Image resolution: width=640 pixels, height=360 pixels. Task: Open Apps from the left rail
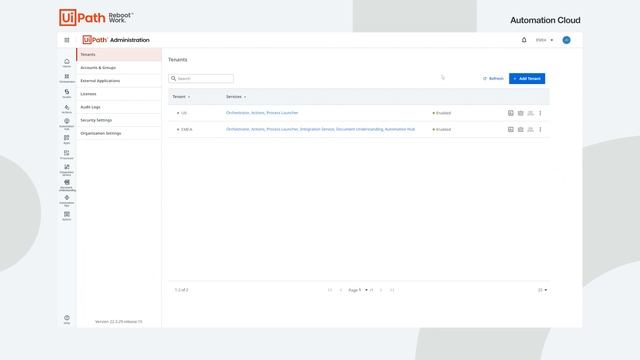pyautogui.click(x=67, y=140)
